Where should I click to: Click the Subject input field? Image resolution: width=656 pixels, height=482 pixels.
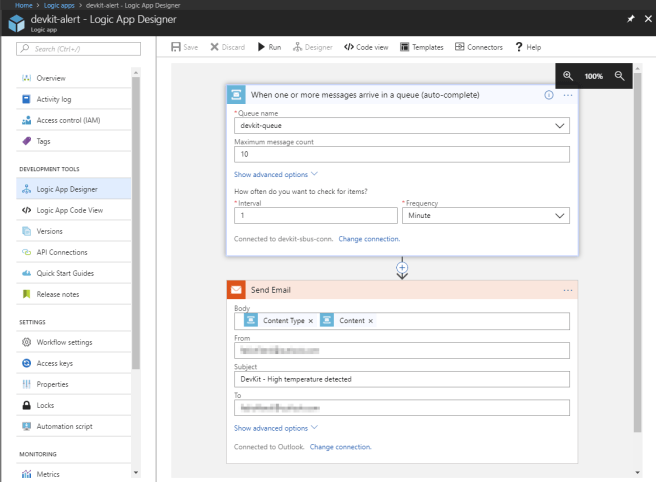point(401,379)
